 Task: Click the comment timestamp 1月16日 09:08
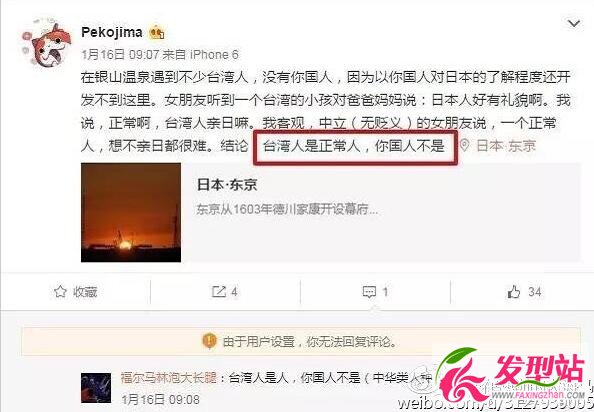161,400
